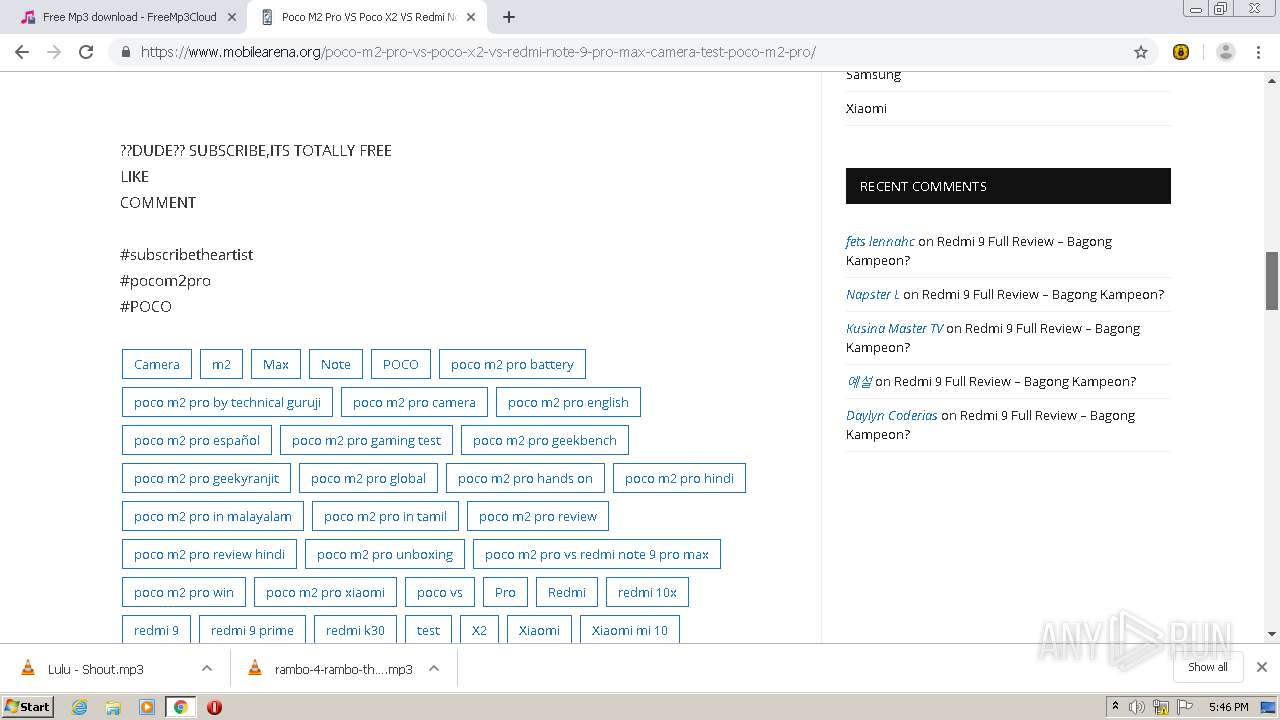Open the Kusina Master TV commenter link

894,328
